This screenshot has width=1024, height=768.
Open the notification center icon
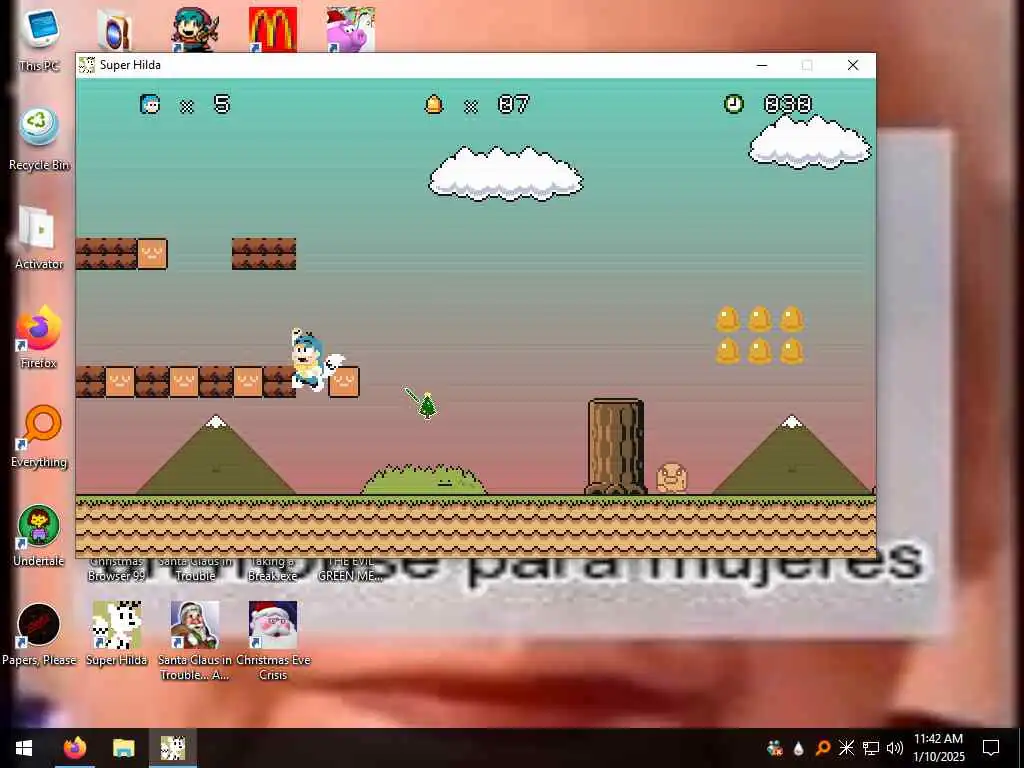[x=991, y=748]
